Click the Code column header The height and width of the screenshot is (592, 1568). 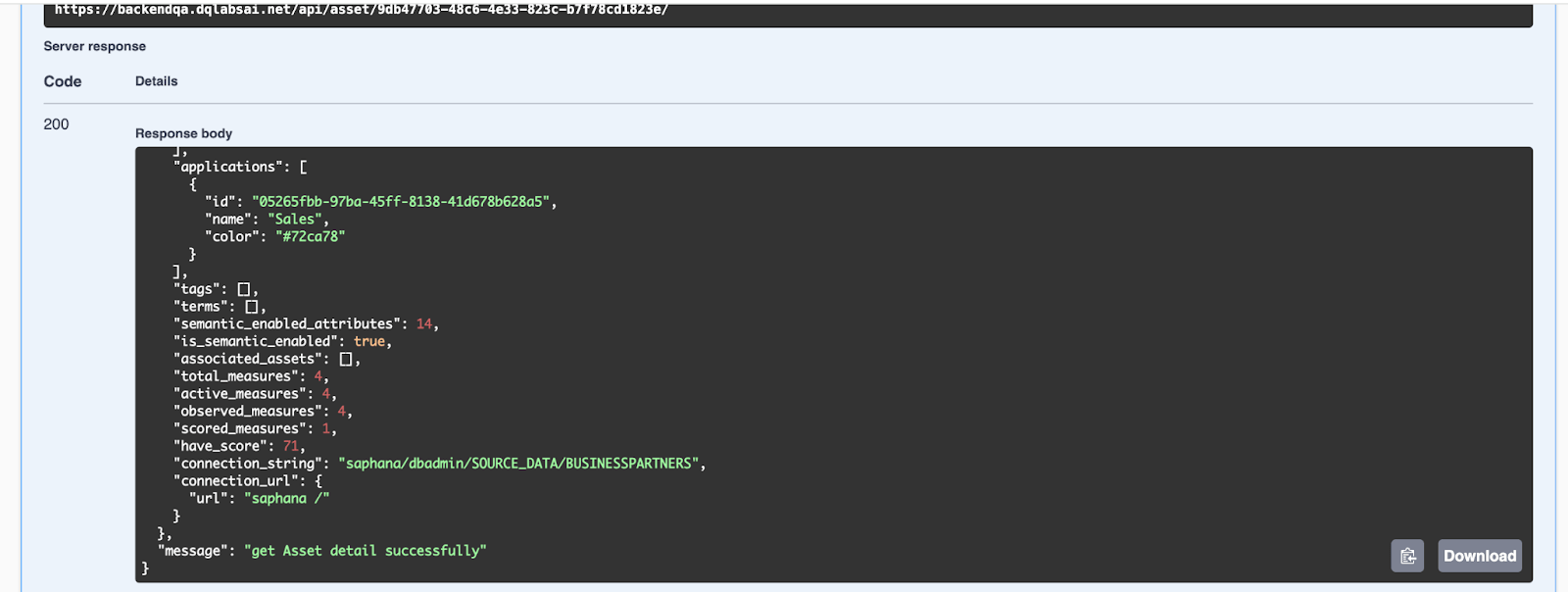(63, 81)
